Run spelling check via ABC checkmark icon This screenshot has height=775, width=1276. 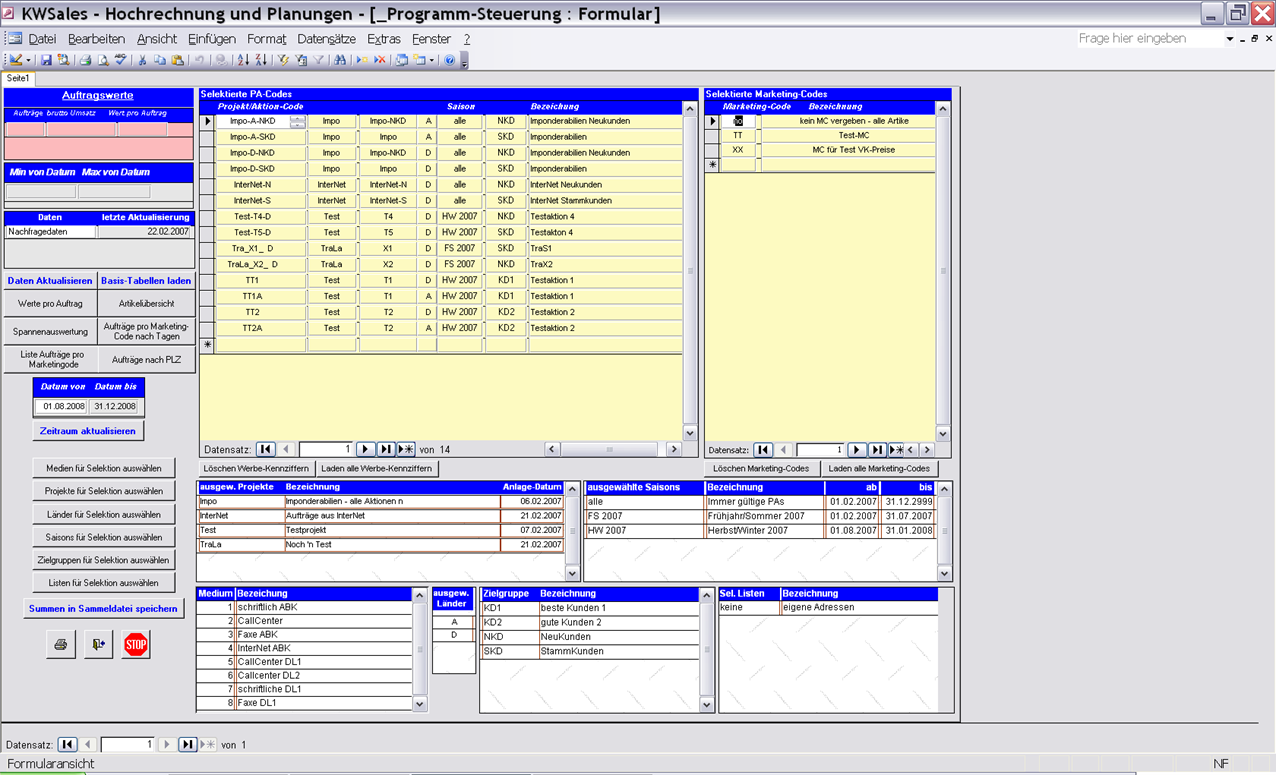pyautogui.click(x=120, y=60)
